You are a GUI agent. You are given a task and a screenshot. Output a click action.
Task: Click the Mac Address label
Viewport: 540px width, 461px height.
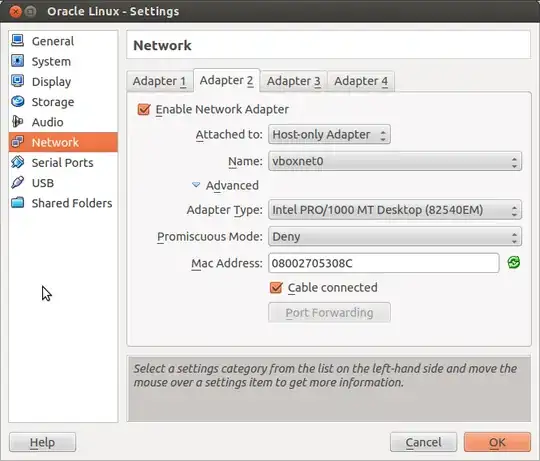227,263
